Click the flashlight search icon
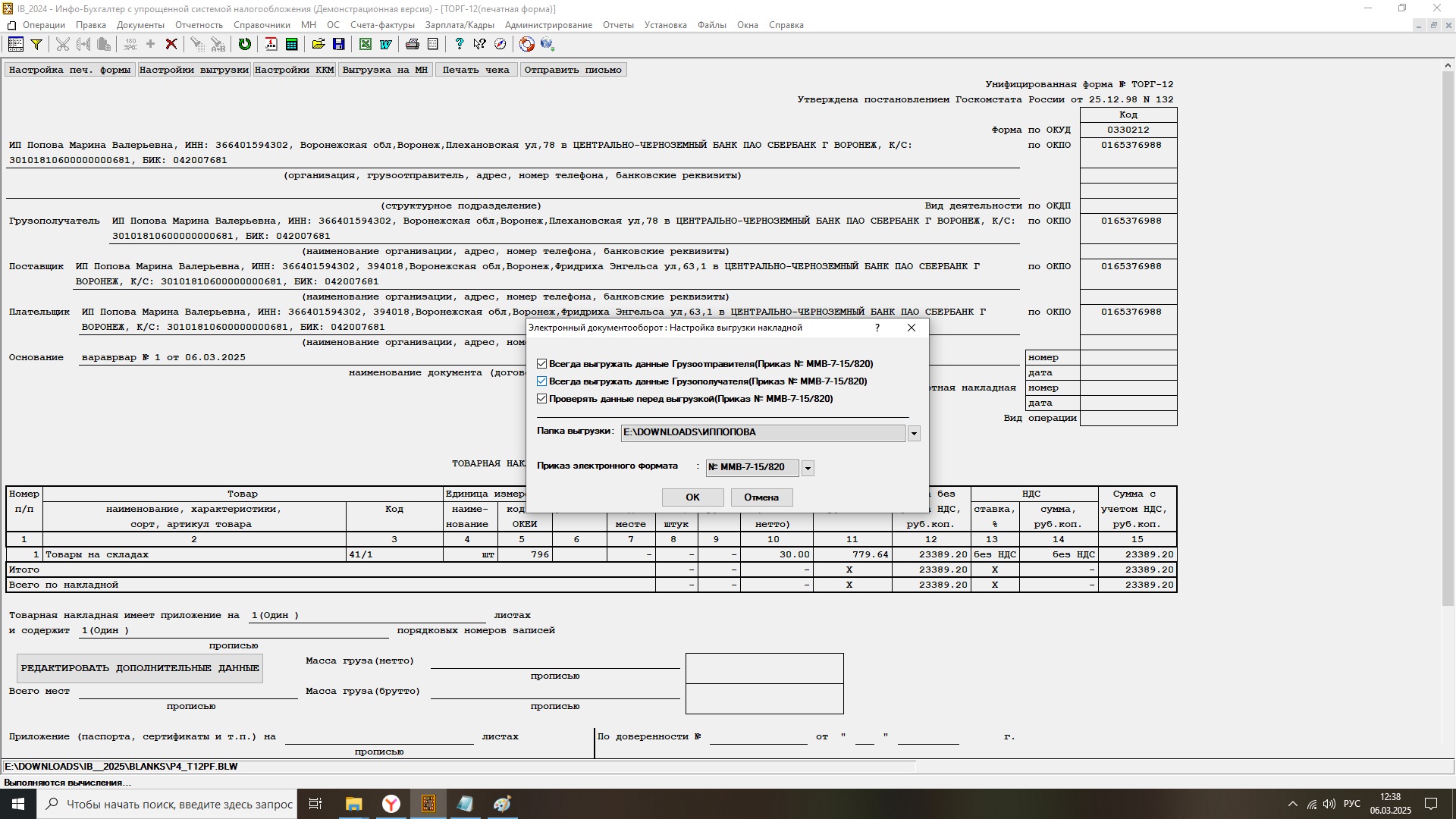This screenshot has height=819, width=1456. 196,45
